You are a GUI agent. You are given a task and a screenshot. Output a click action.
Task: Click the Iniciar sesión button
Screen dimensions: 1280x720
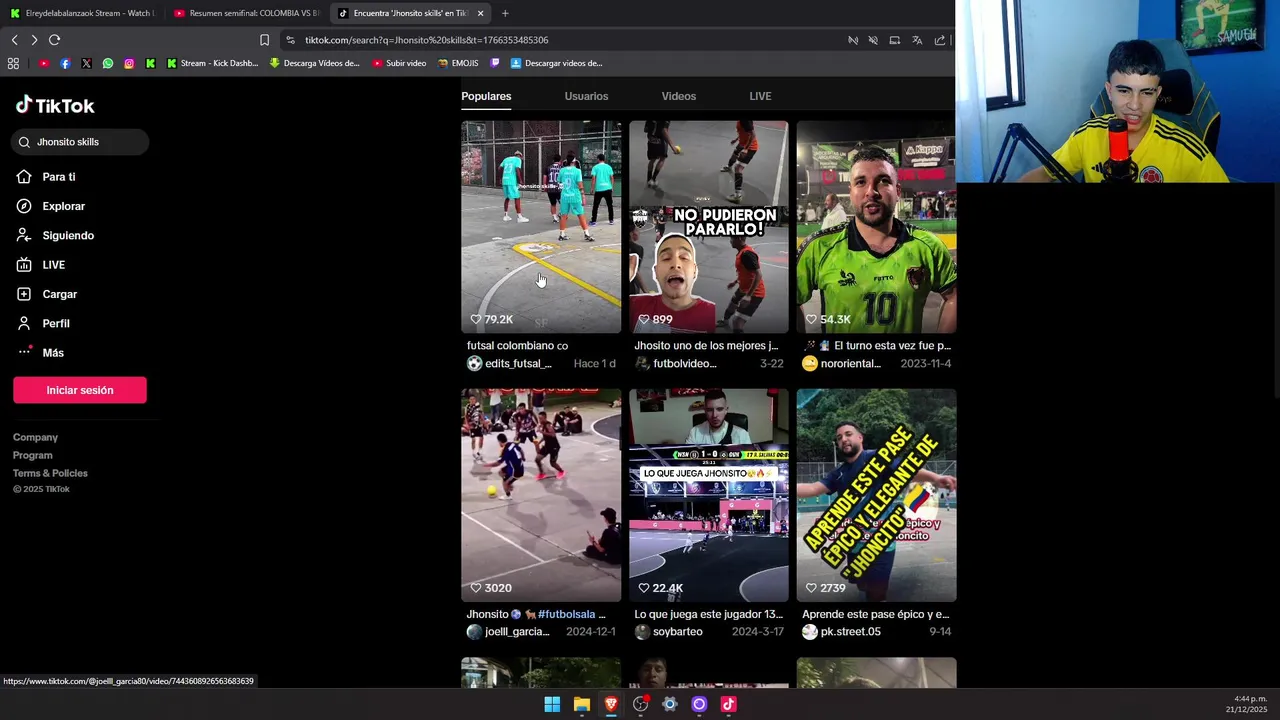[80, 390]
